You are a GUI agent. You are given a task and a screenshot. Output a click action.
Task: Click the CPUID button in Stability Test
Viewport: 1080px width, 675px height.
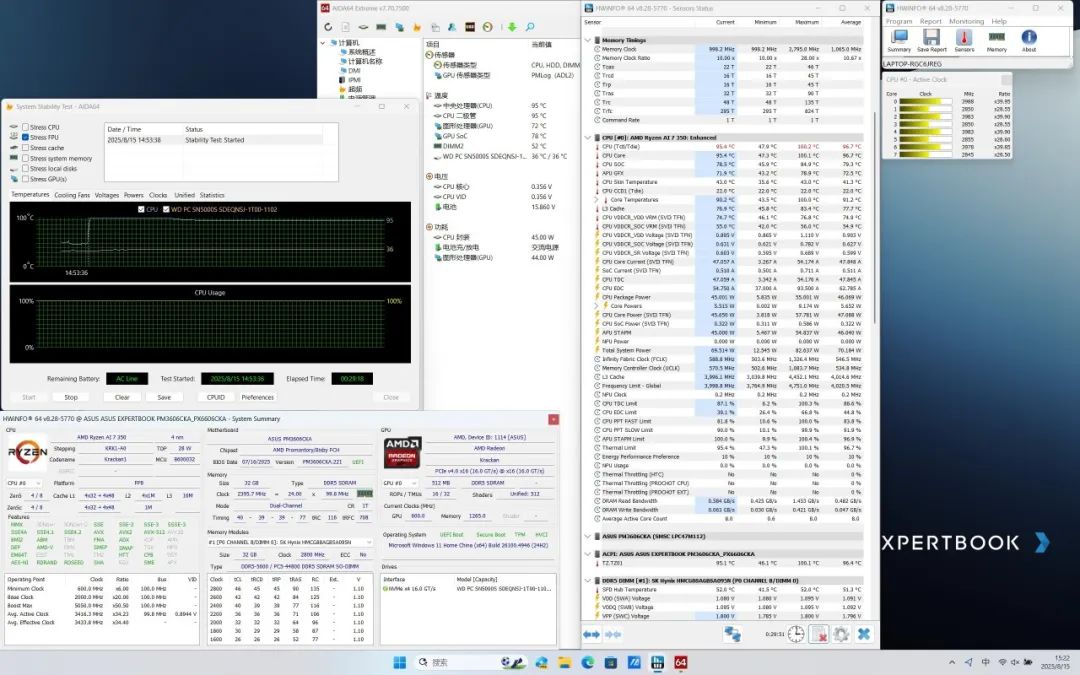[x=216, y=397]
